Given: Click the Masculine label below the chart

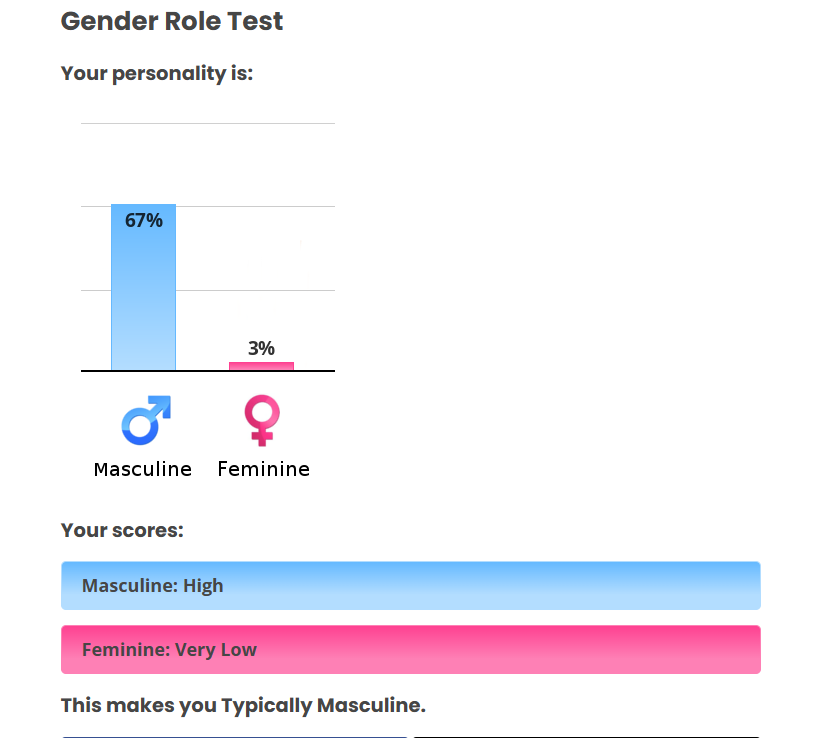Looking at the screenshot, I should pyautogui.click(x=142, y=469).
